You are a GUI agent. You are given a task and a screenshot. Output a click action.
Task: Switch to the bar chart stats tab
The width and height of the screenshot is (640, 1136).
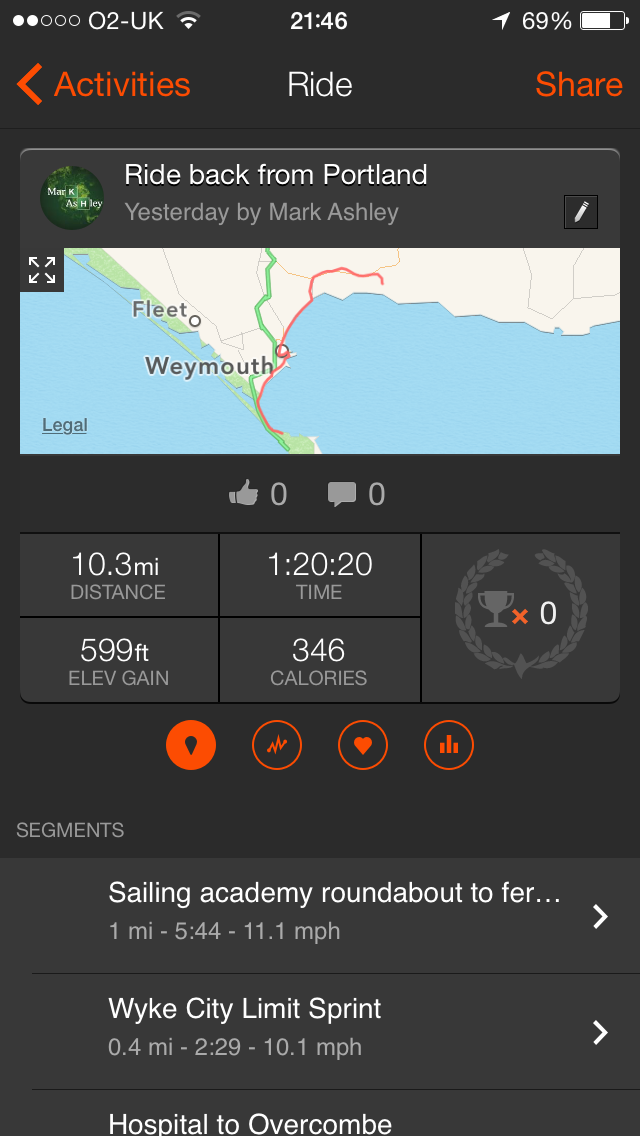point(449,745)
